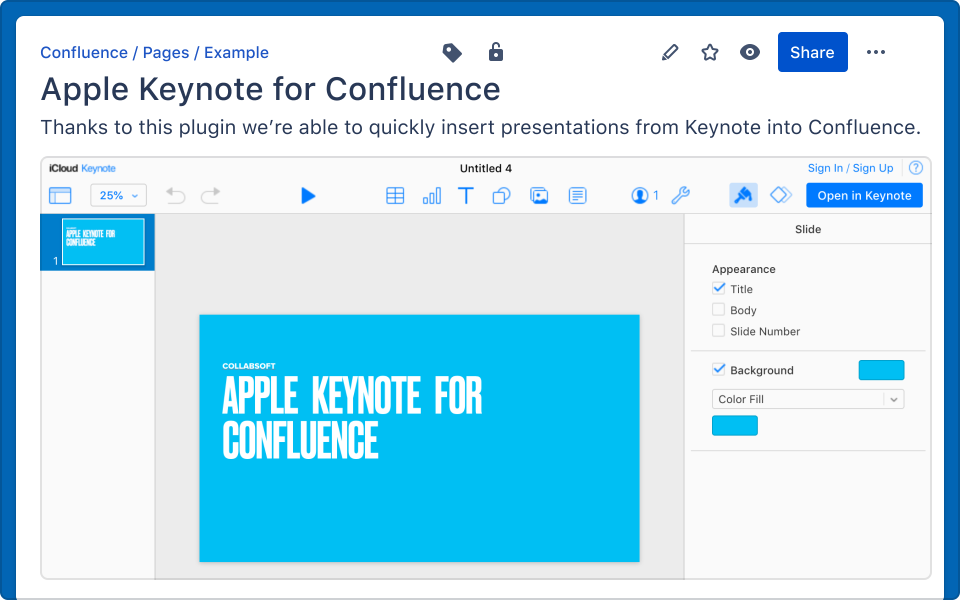Image resolution: width=960 pixels, height=600 pixels.
Task: Open the Shape insertion tool
Action: 502,196
